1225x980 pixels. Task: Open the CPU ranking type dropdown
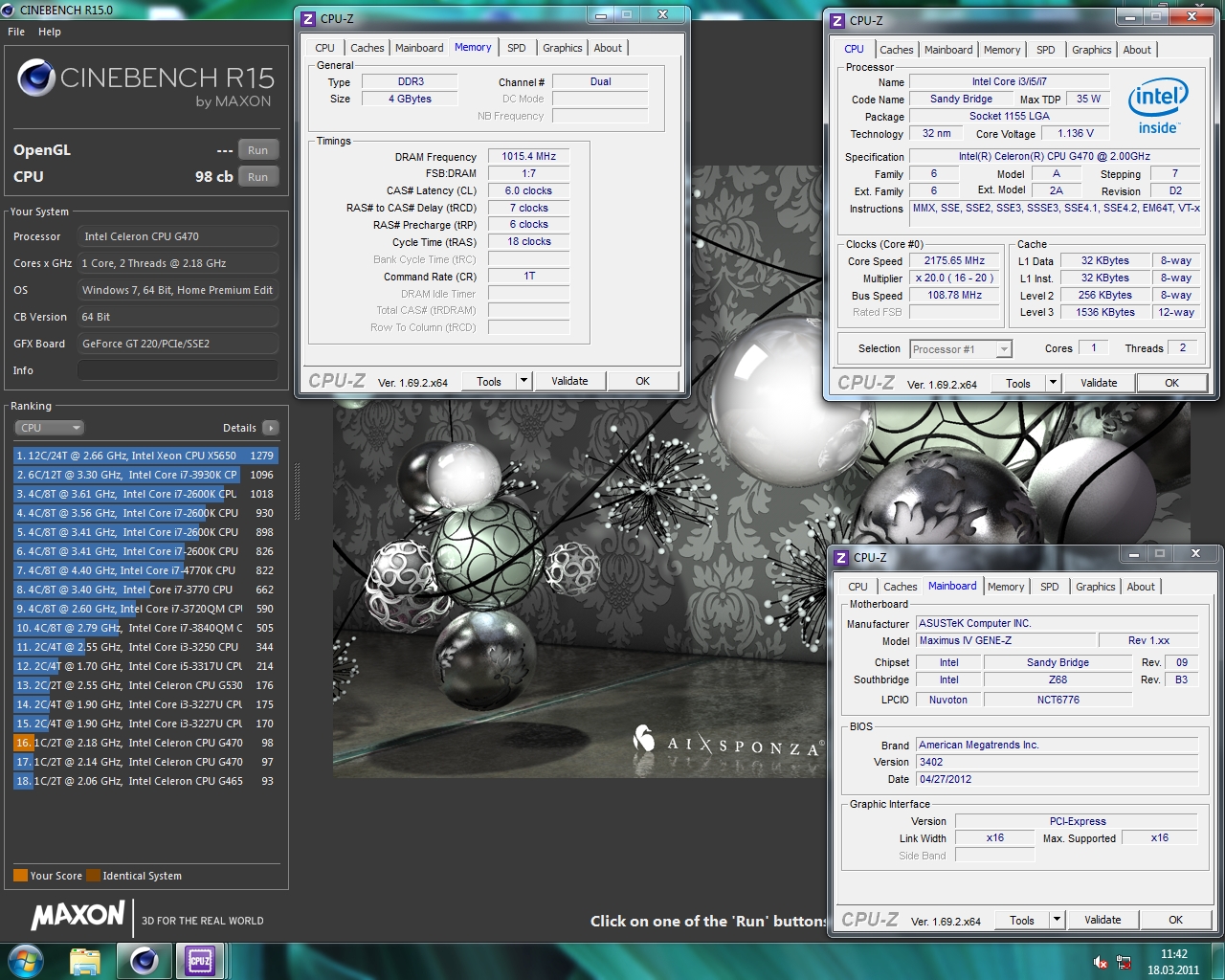pos(49,428)
